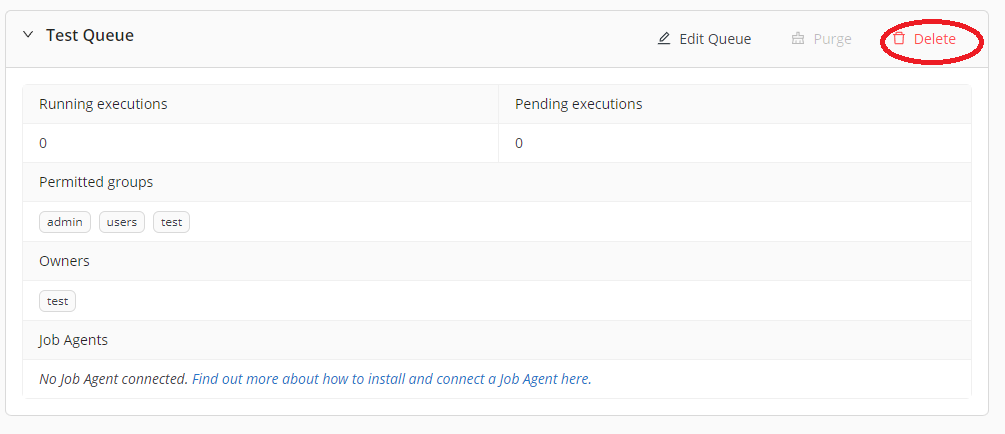Select the Pending executions count value
Screen dimensions: 1005x434
(519, 143)
